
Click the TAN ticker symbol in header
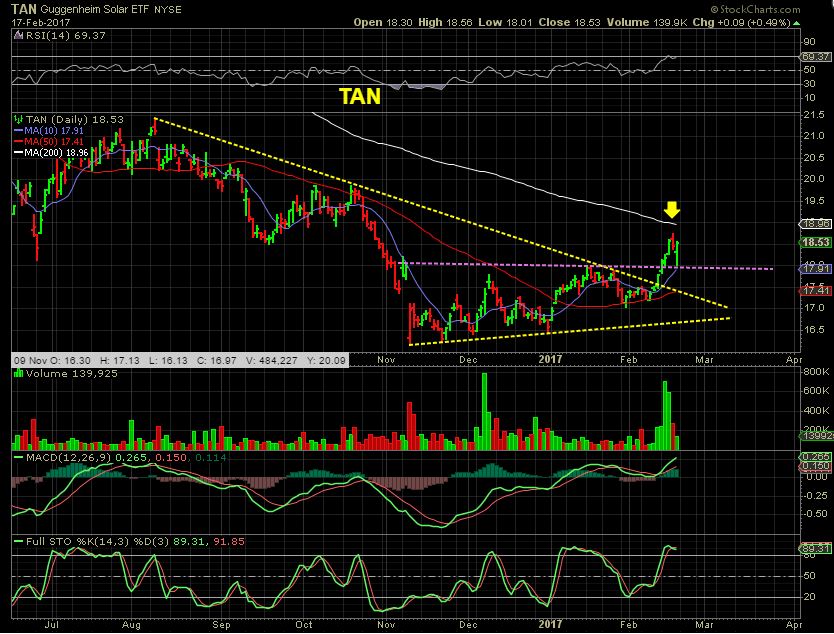(24, 9)
